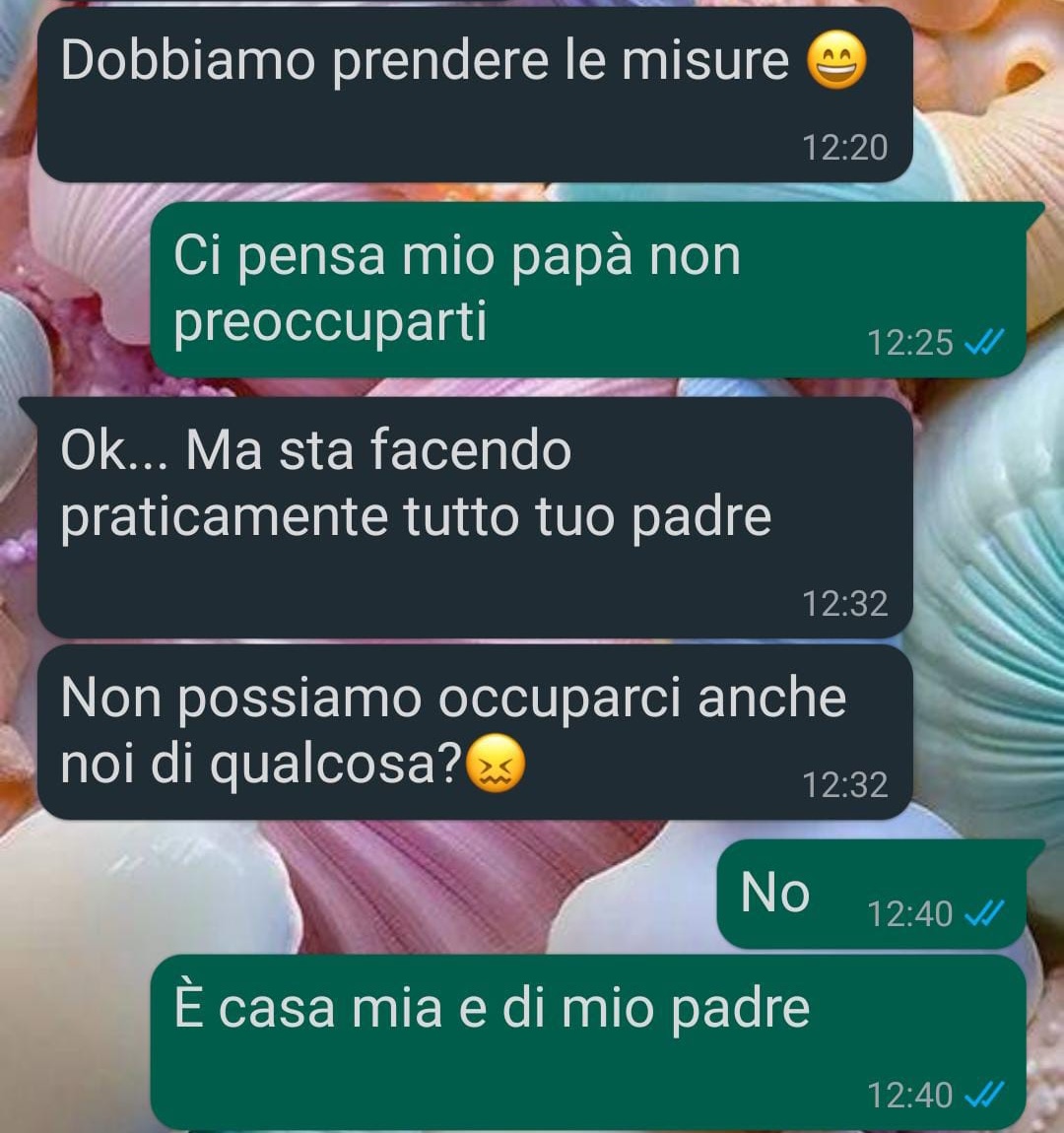Tap the word 'preoccuparti' in green bubble
This screenshot has height=1133, width=1064.
330,323
